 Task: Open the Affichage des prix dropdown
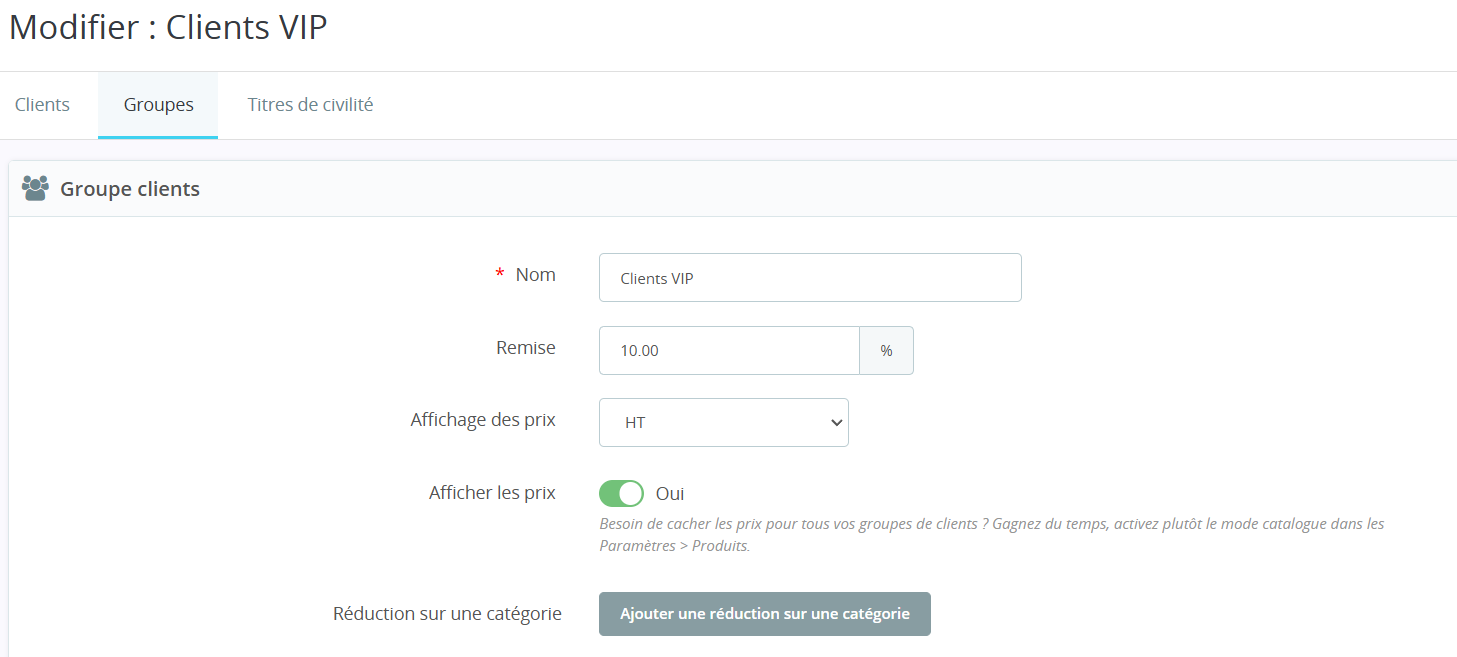coord(723,423)
